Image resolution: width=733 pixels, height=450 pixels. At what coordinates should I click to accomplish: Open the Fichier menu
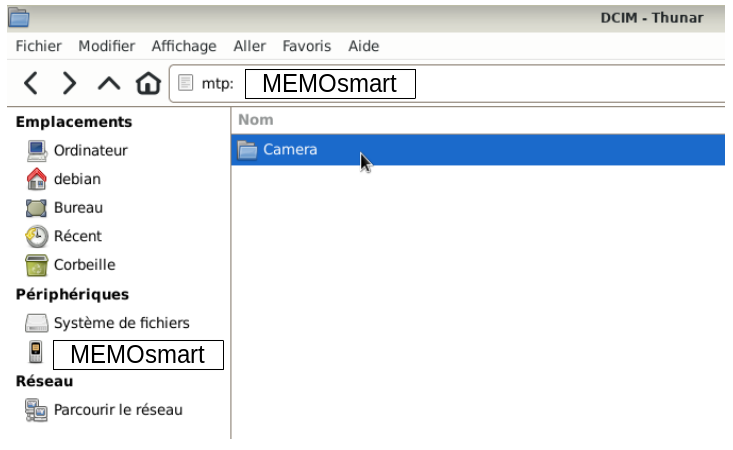point(38,46)
